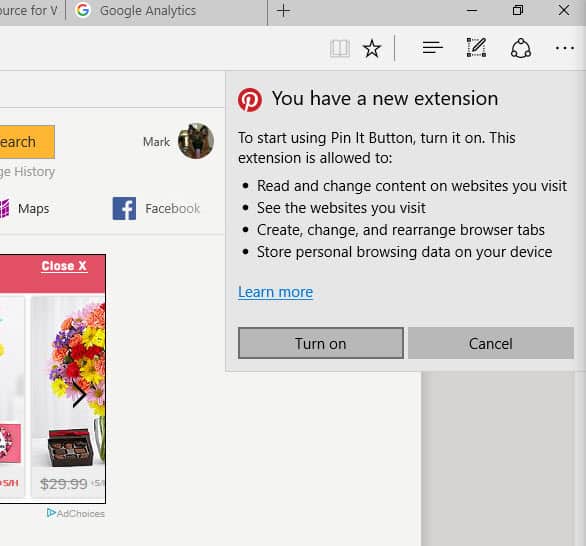
Task: Minimize the browser window
Action: point(472,11)
